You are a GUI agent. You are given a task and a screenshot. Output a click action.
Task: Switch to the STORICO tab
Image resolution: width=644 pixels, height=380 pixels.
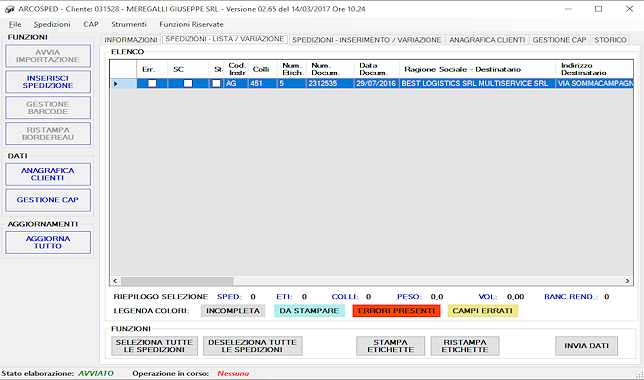point(610,40)
